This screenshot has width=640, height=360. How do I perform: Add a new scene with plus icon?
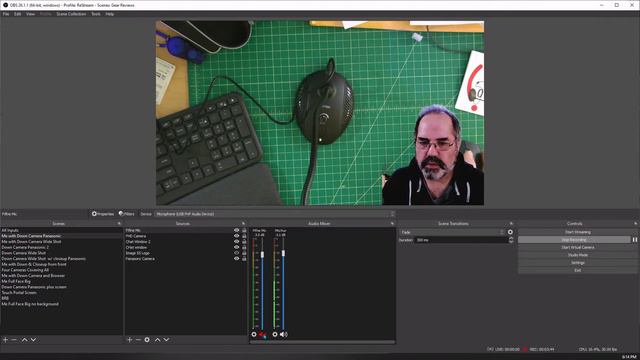pyautogui.click(x=5, y=340)
